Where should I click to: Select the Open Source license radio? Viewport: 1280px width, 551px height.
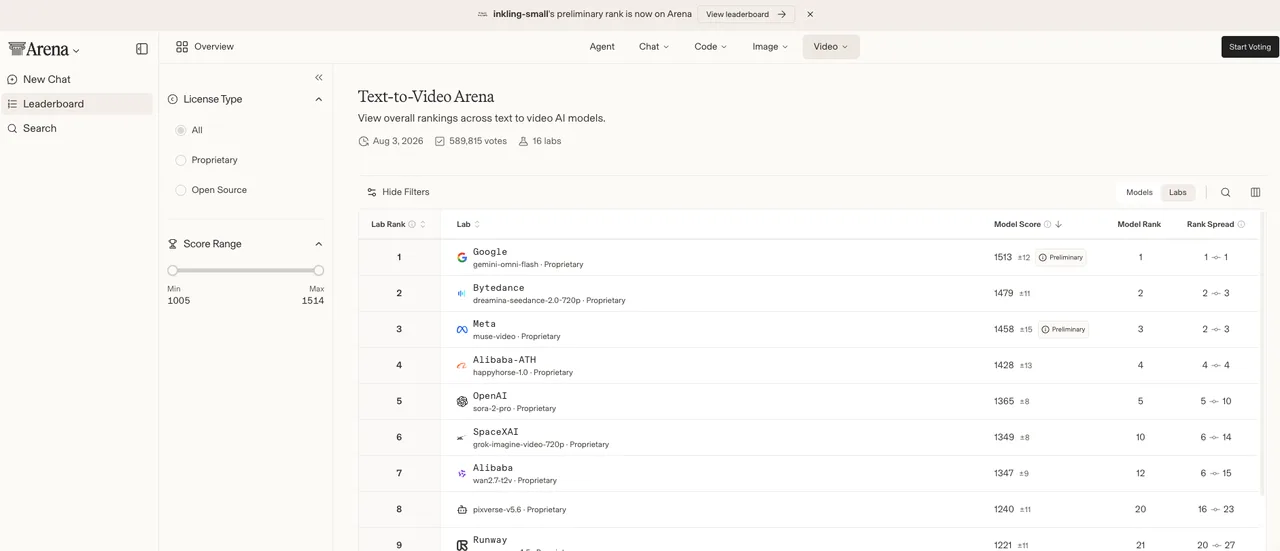tap(181, 190)
